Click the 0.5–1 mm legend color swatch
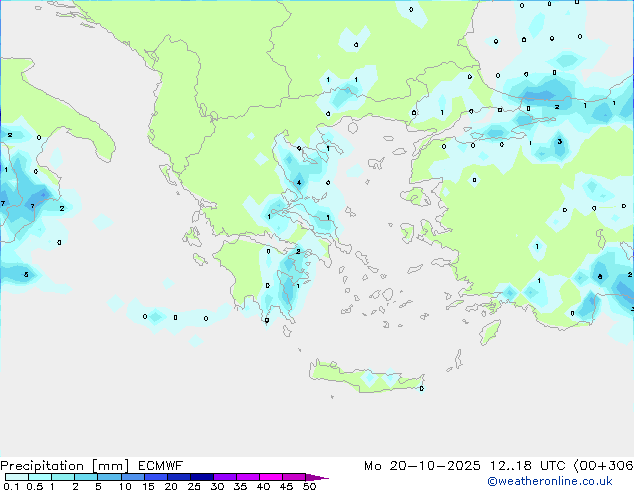This screenshot has height=490, width=634. [x=40, y=477]
